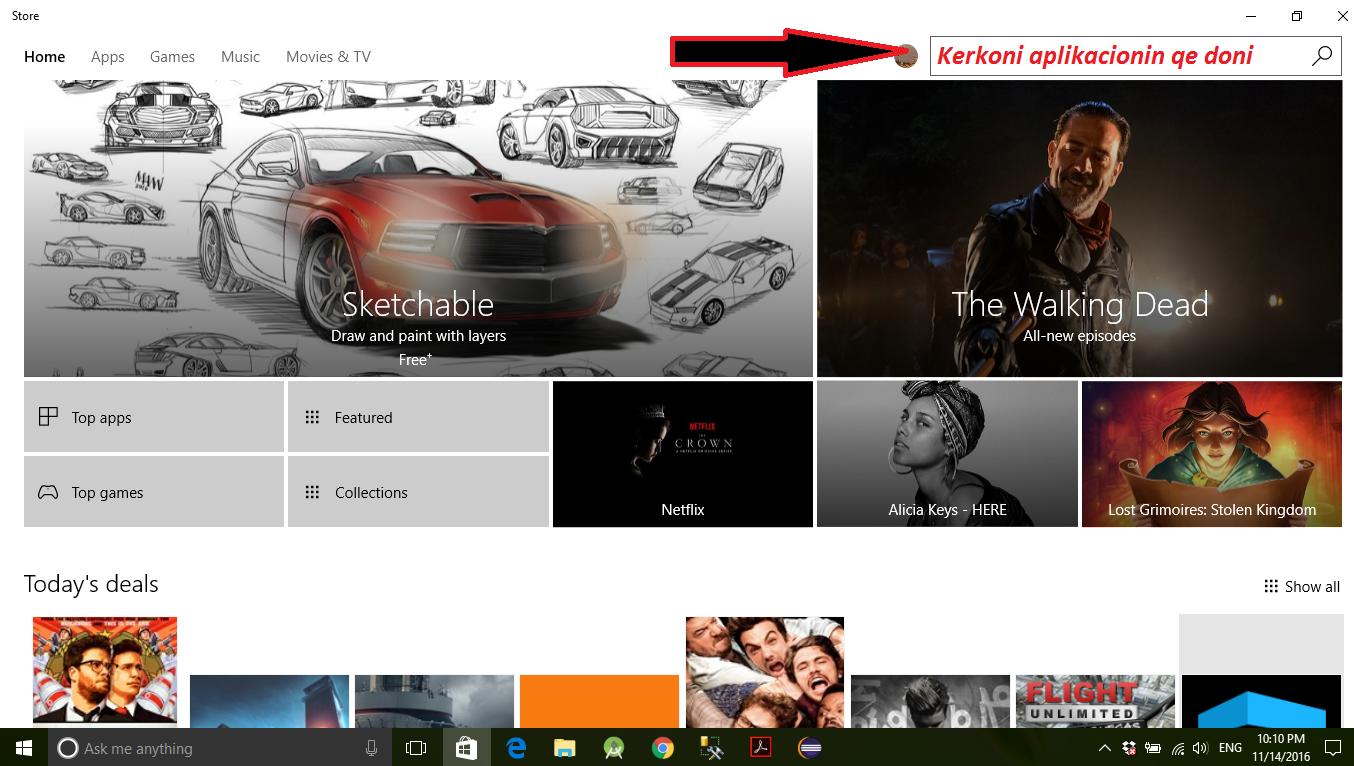Launch Microsoft Edge from the taskbar
The width and height of the screenshot is (1354, 766).
tap(516, 747)
